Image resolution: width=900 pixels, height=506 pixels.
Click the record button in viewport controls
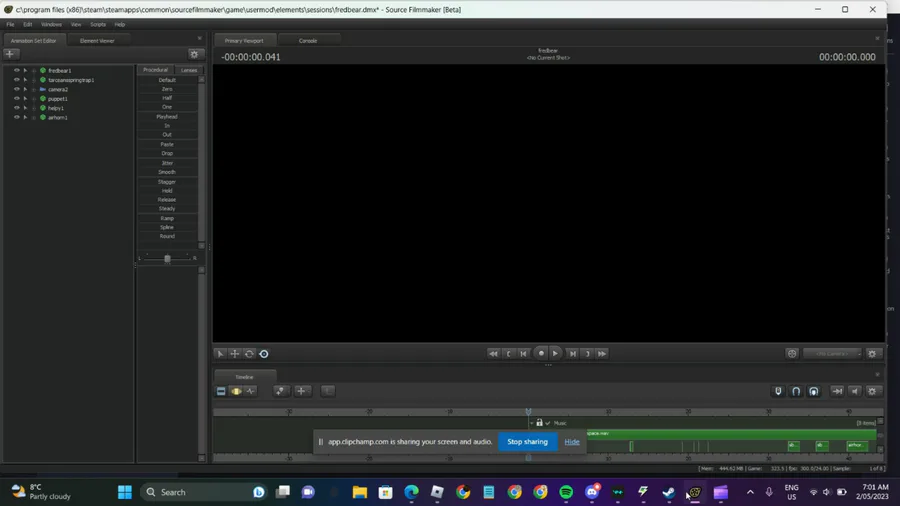click(x=541, y=353)
